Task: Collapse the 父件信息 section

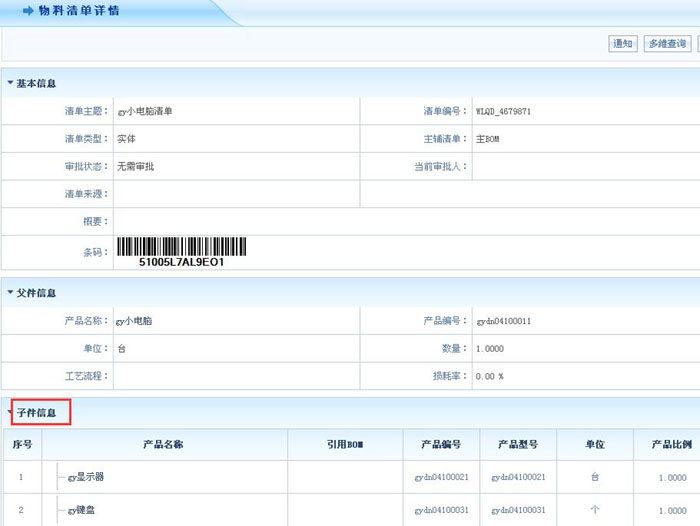Action: [x=10, y=293]
